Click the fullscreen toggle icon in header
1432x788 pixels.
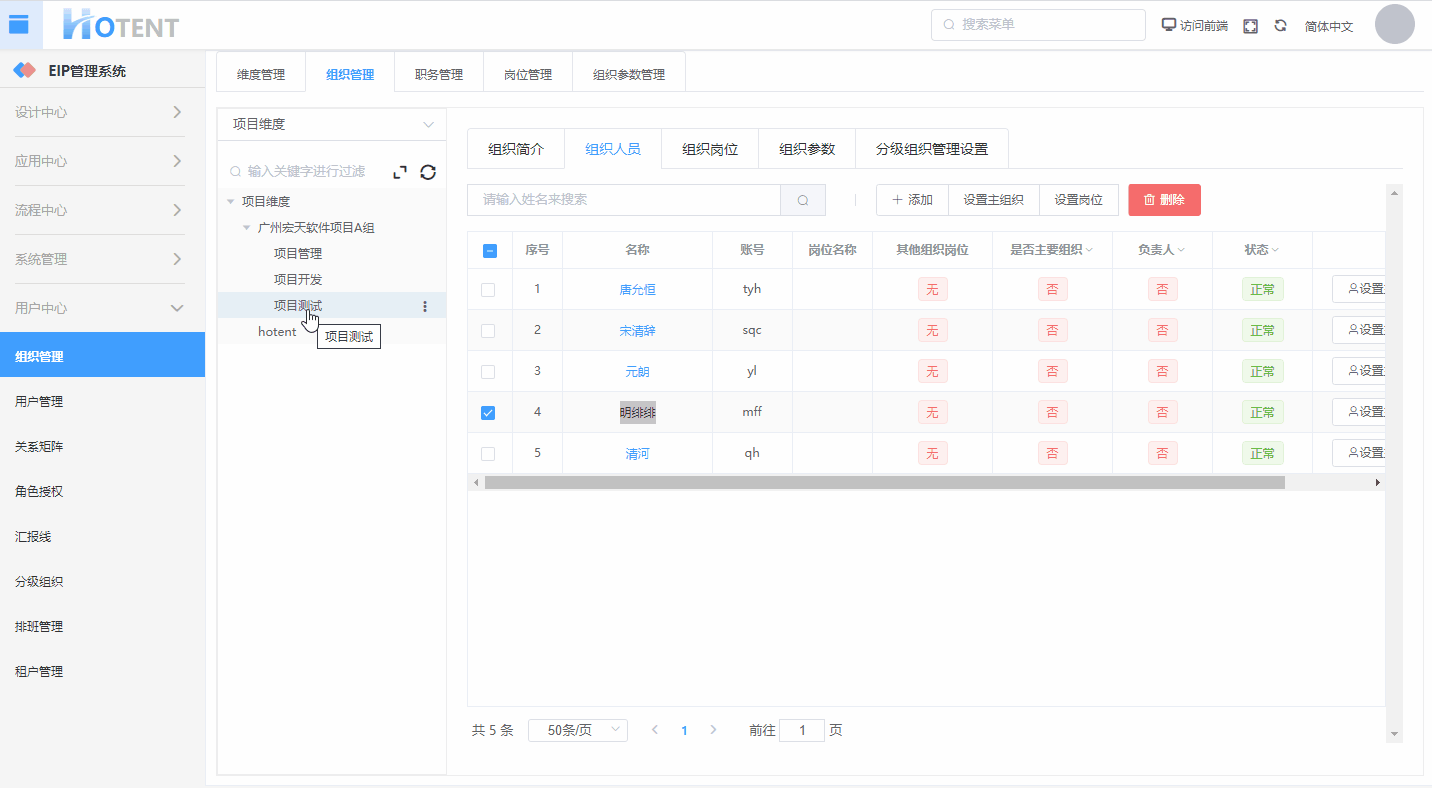point(1250,26)
